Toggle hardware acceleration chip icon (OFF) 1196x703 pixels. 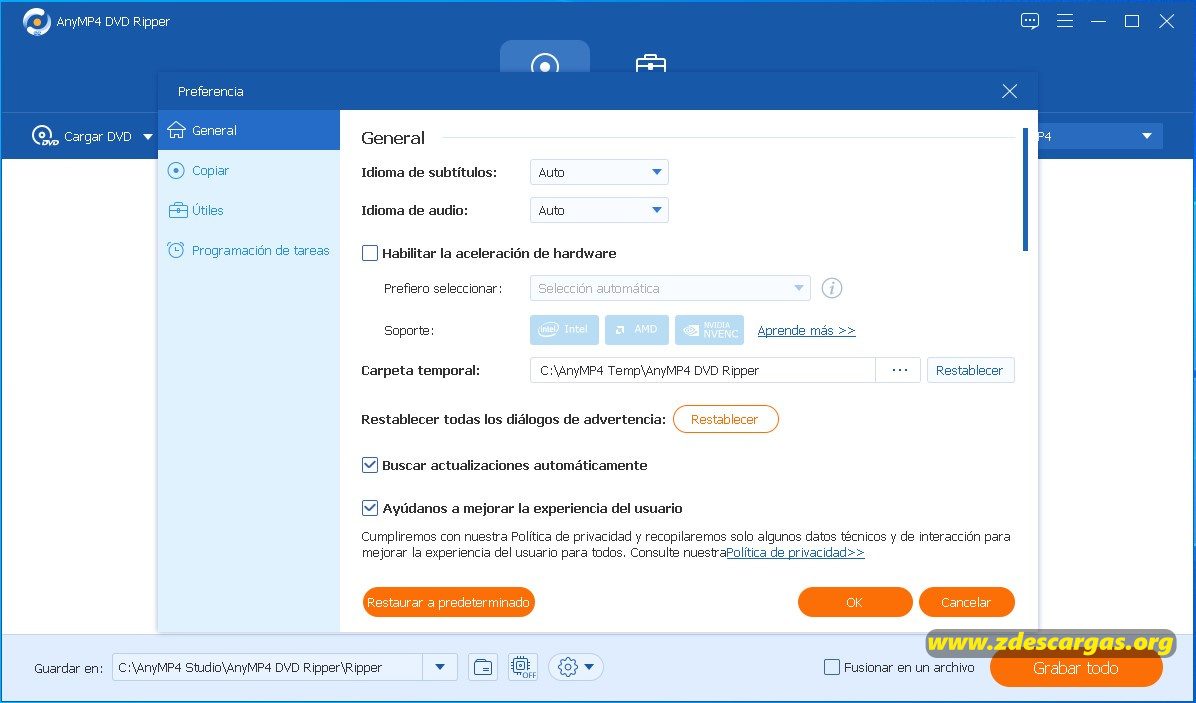pos(523,667)
